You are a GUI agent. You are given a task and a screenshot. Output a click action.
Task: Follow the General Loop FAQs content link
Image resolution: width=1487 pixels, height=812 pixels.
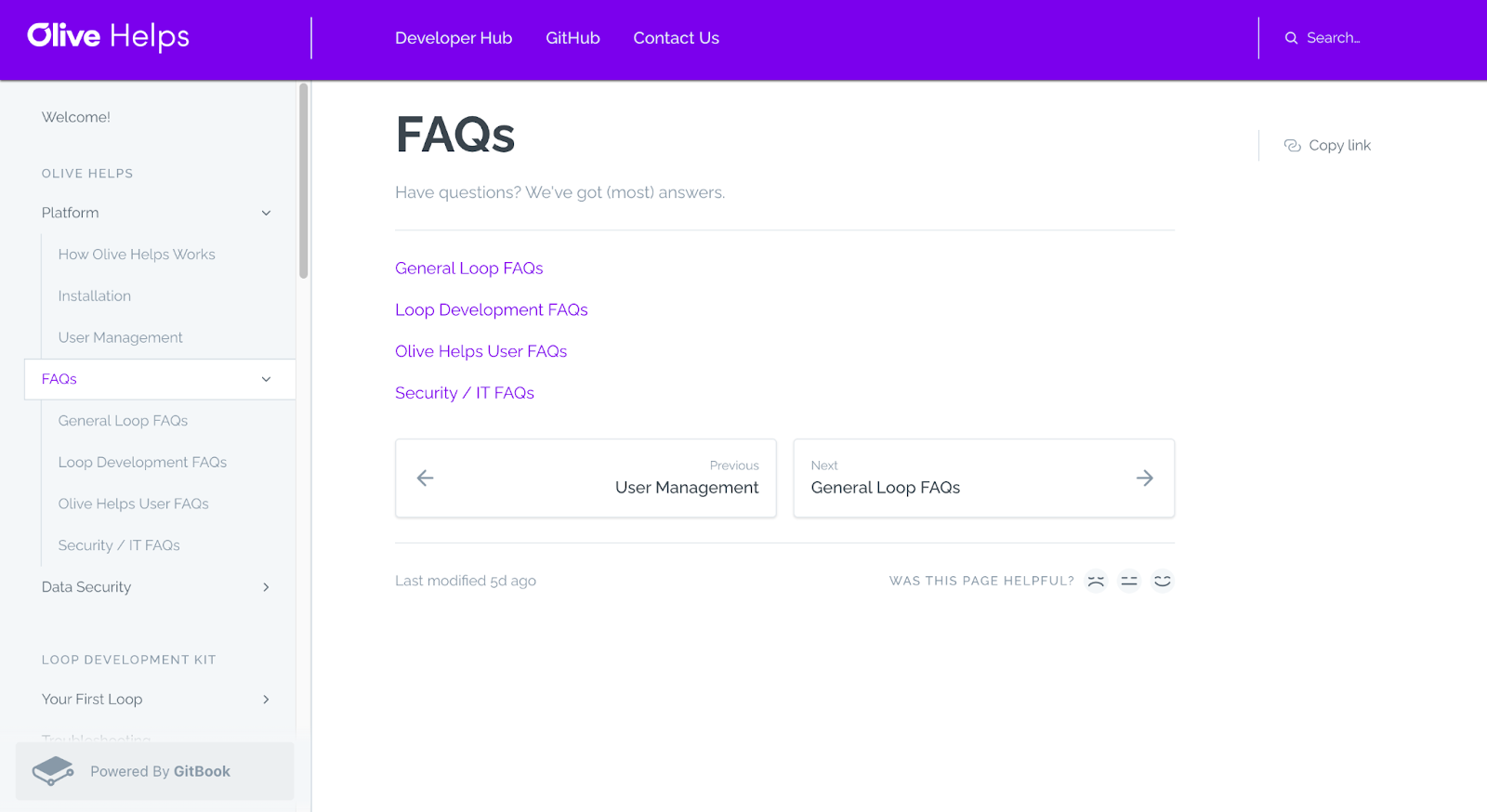(x=469, y=268)
